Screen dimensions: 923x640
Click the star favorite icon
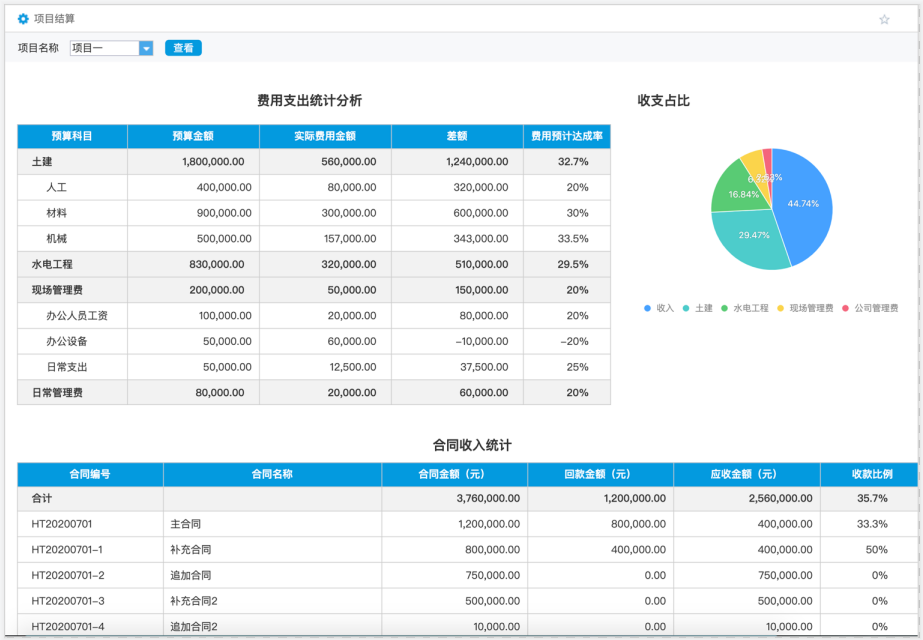click(x=884, y=19)
